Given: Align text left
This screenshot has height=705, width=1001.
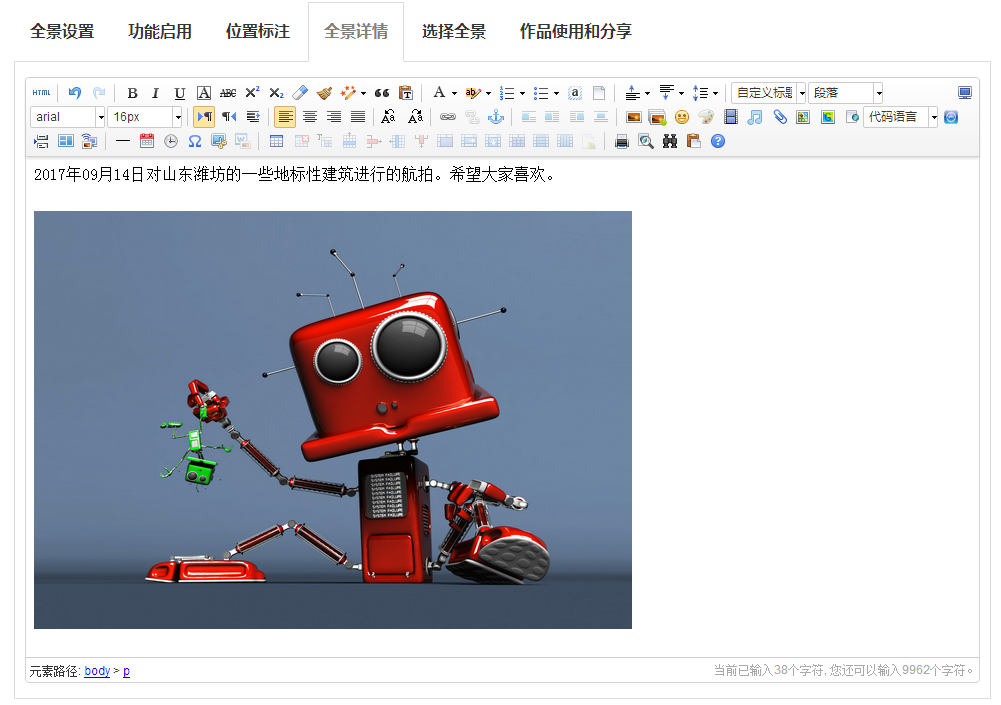Looking at the screenshot, I should coord(285,117).
